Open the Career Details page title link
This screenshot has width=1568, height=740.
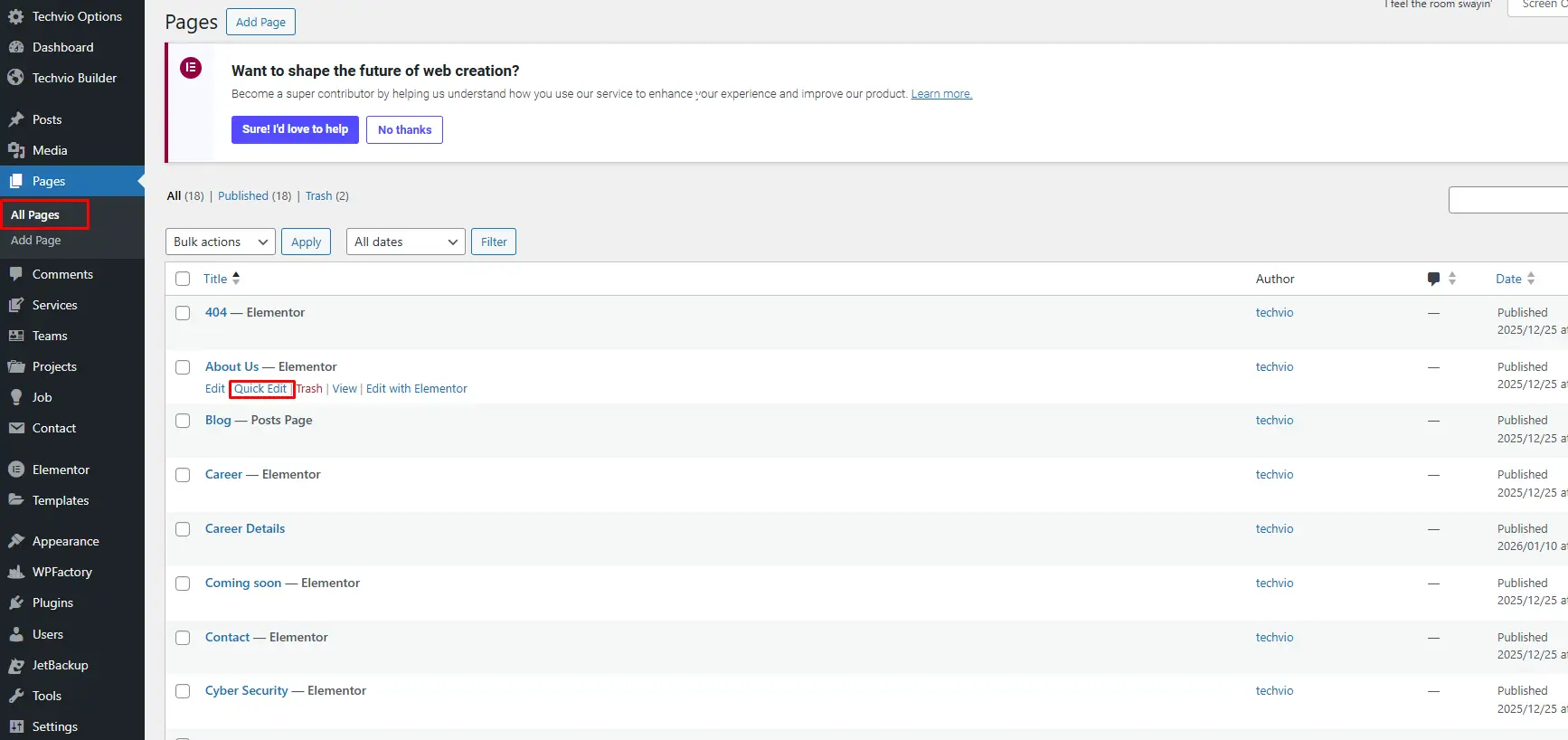point(245,528)
